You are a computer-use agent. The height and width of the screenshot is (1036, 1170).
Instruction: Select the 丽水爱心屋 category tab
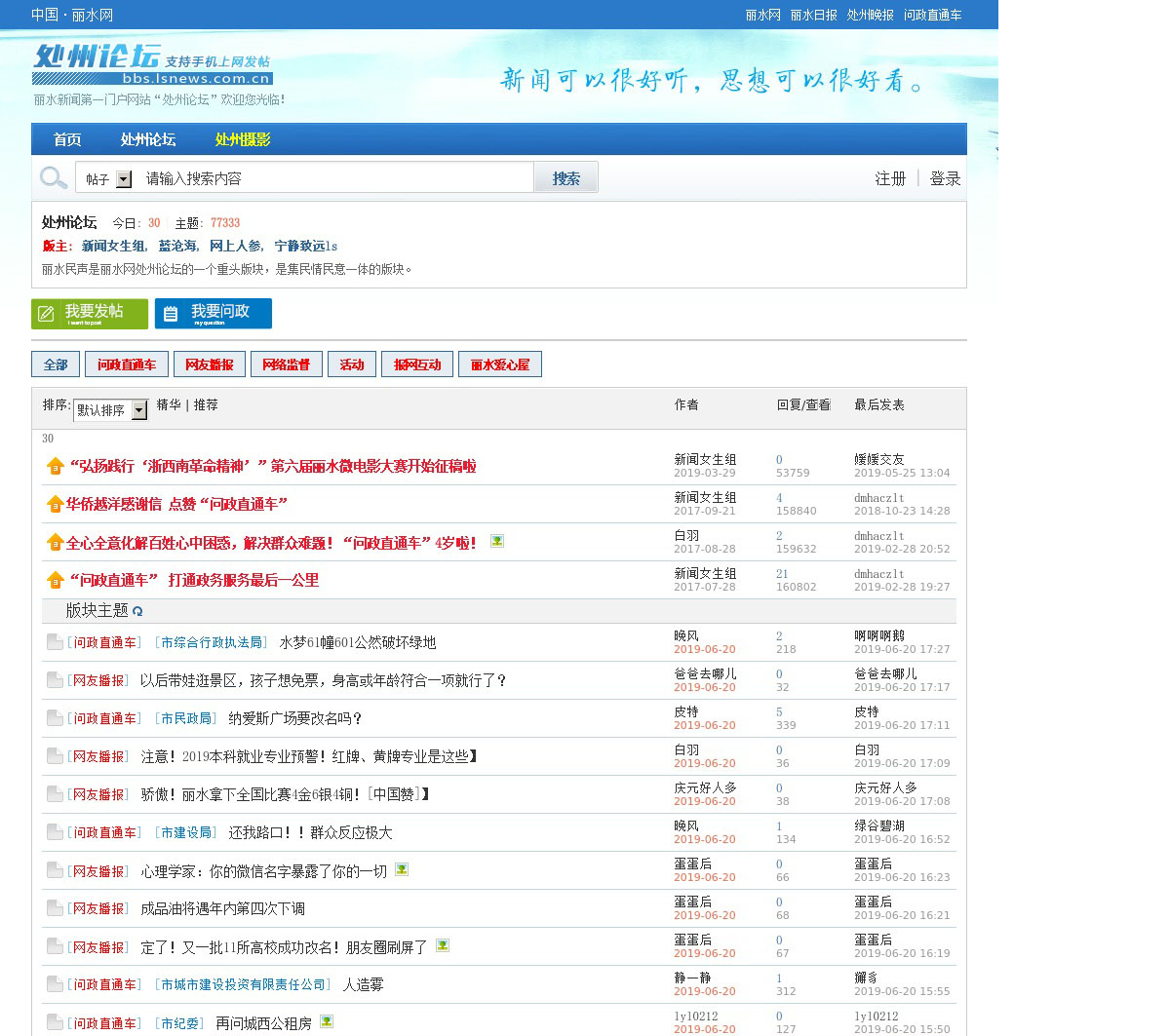point(500,365)
